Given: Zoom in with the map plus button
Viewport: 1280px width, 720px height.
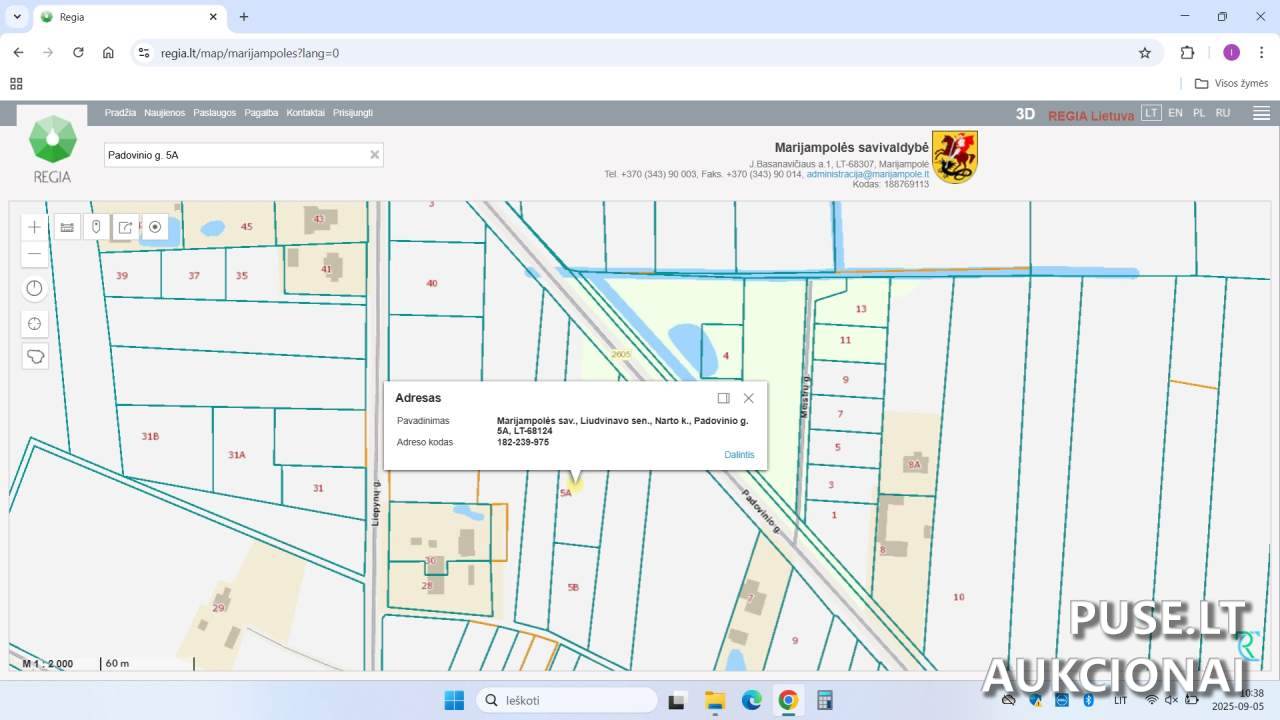Looking at the screenshot, I should click(35, 227).
